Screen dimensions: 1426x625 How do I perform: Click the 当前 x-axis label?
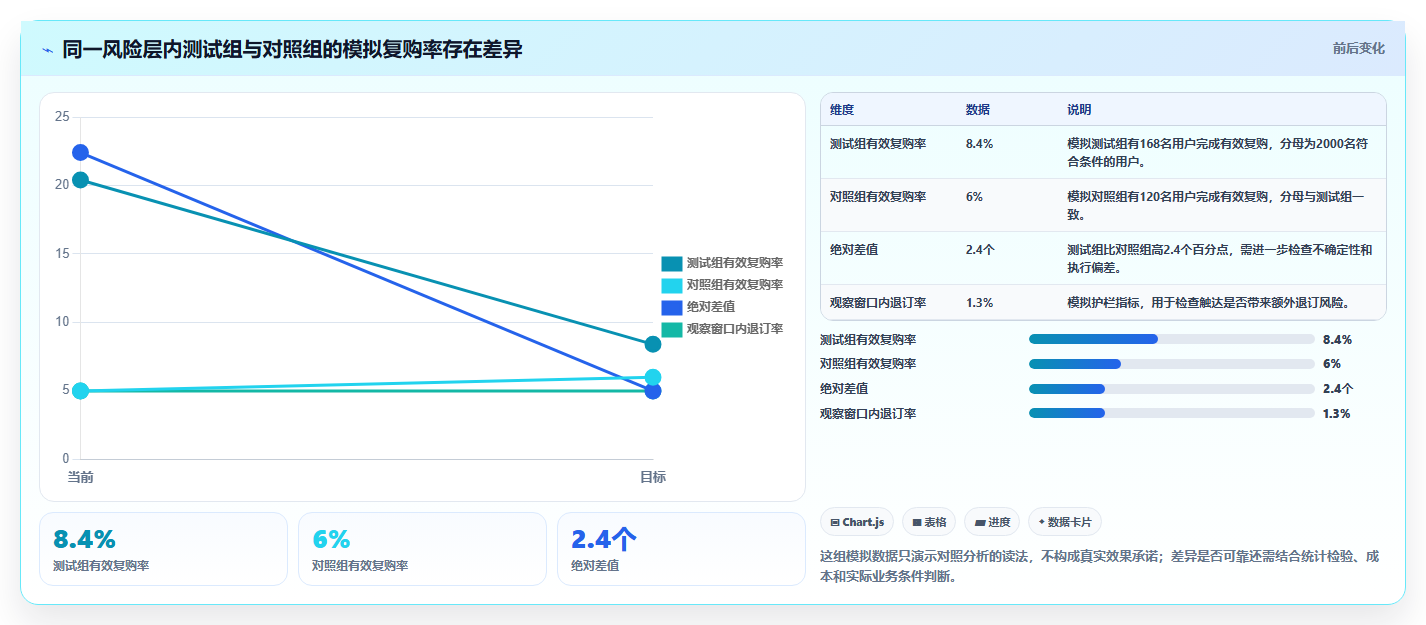tap(80, 477)
